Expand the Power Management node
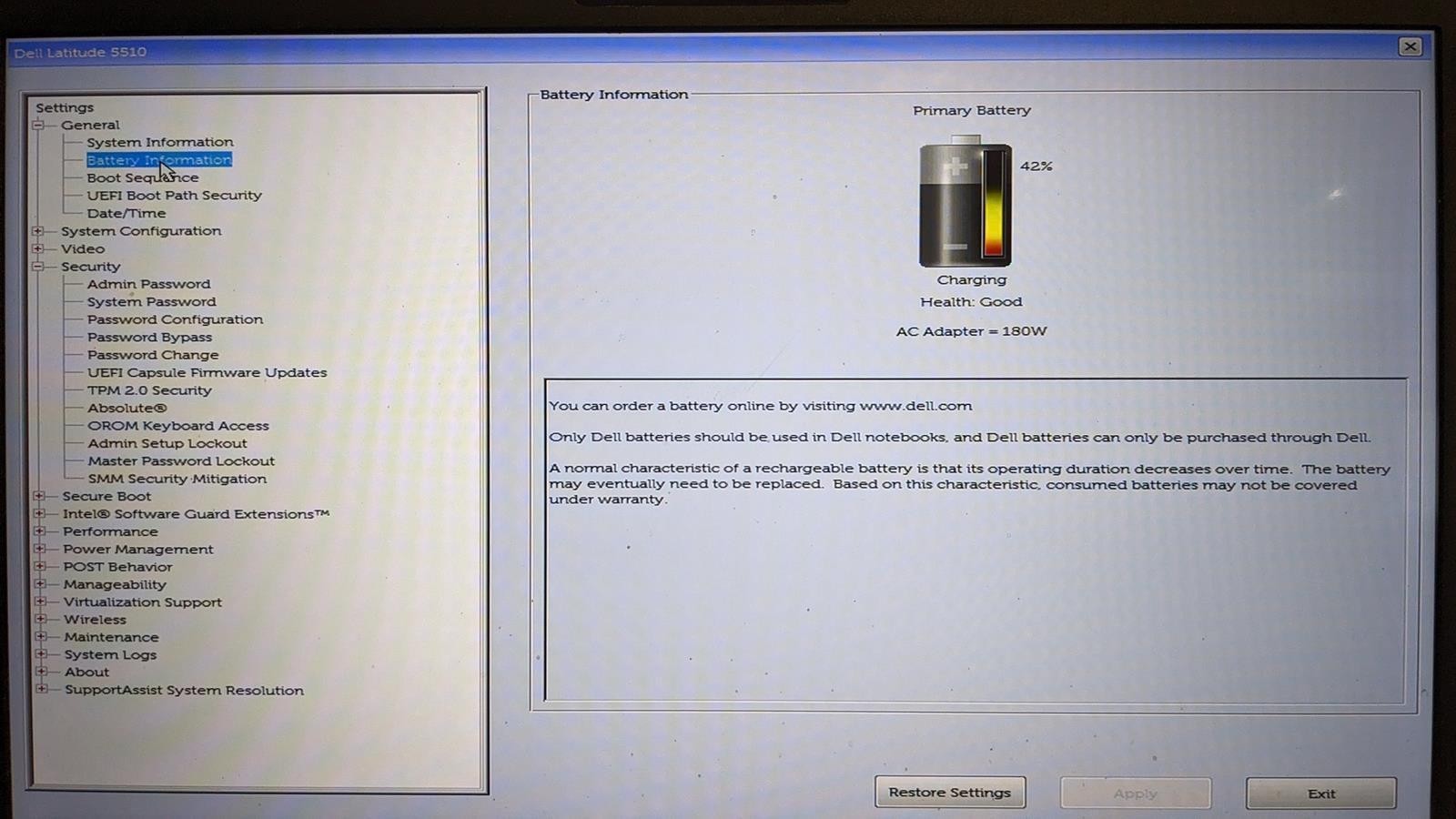Image resolution: width=1456 pixels, height=819 pixels. tap(40, 549)
